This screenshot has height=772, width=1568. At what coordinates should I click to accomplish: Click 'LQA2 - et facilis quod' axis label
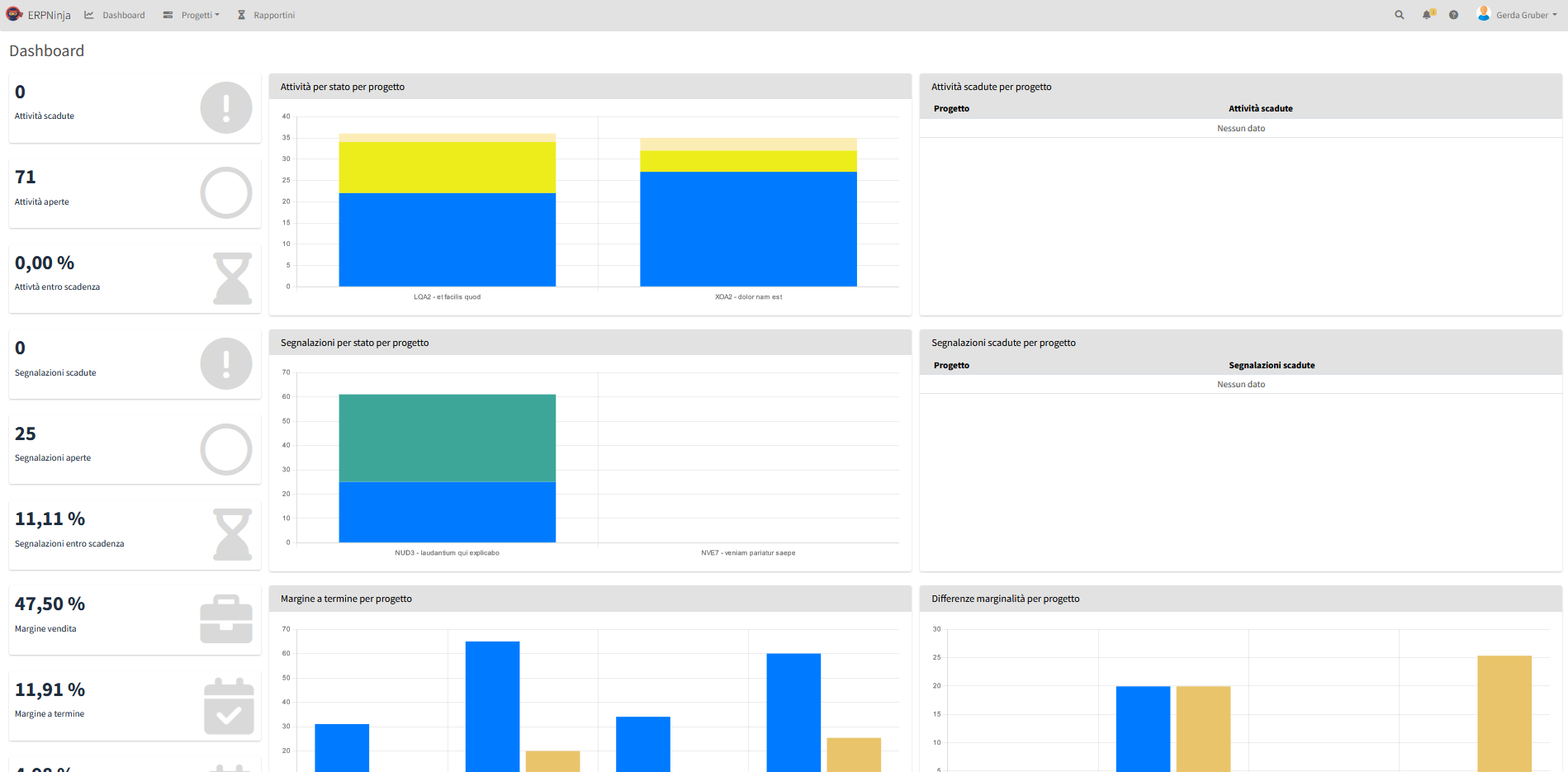pyautogui.click(x=448, y=296)
